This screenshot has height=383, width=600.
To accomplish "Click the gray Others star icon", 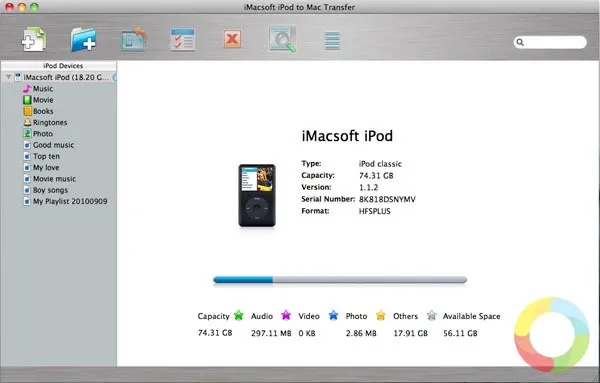I will pyautogui.click(x=432, y=315).
